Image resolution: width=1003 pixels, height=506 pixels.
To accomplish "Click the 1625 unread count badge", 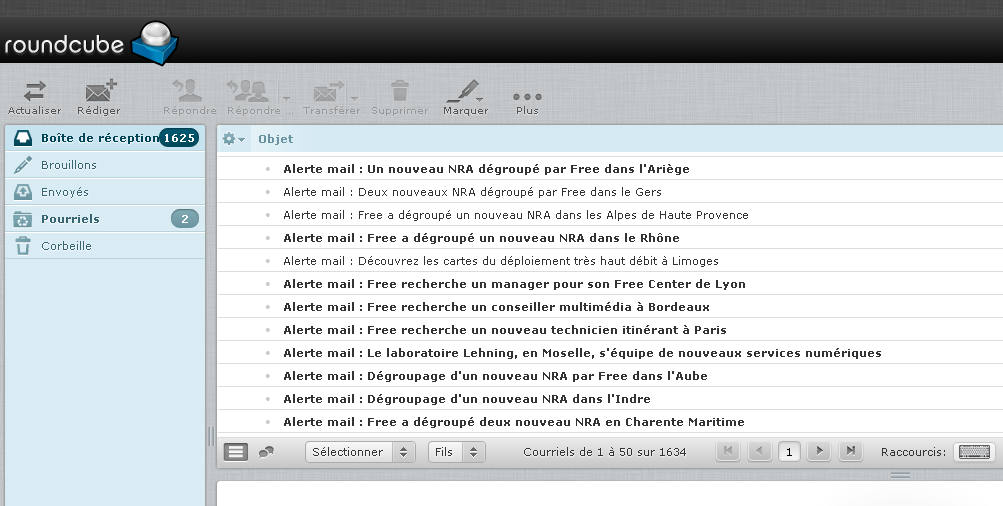I will coord(179,138).
